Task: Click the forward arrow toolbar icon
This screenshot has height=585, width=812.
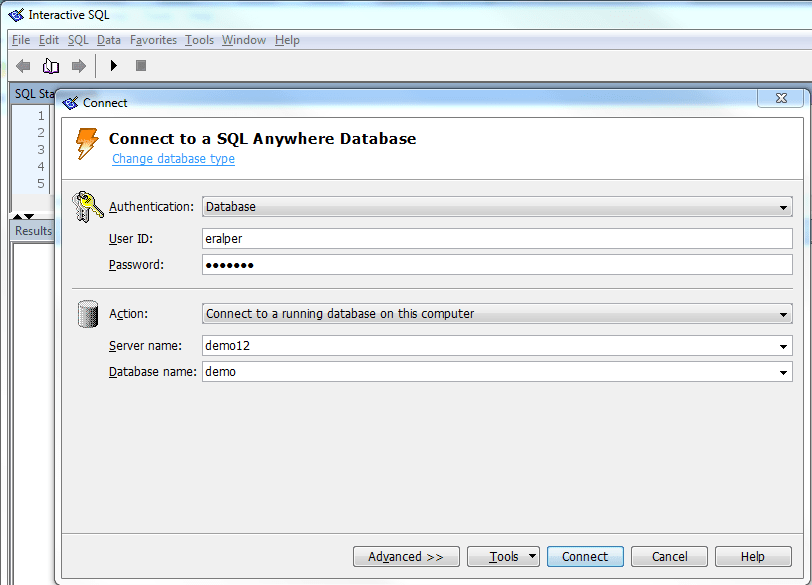Action: pyautogui.click(x=79, y=66)
